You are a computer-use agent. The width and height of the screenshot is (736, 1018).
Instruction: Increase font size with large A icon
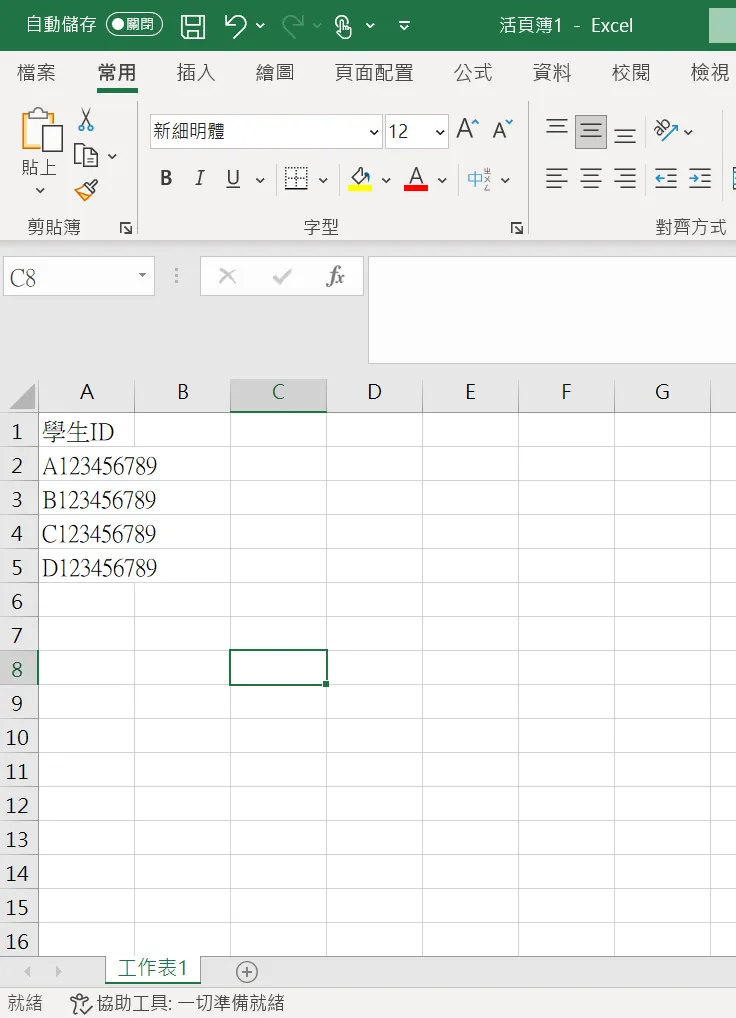click(x=467, y=130)
